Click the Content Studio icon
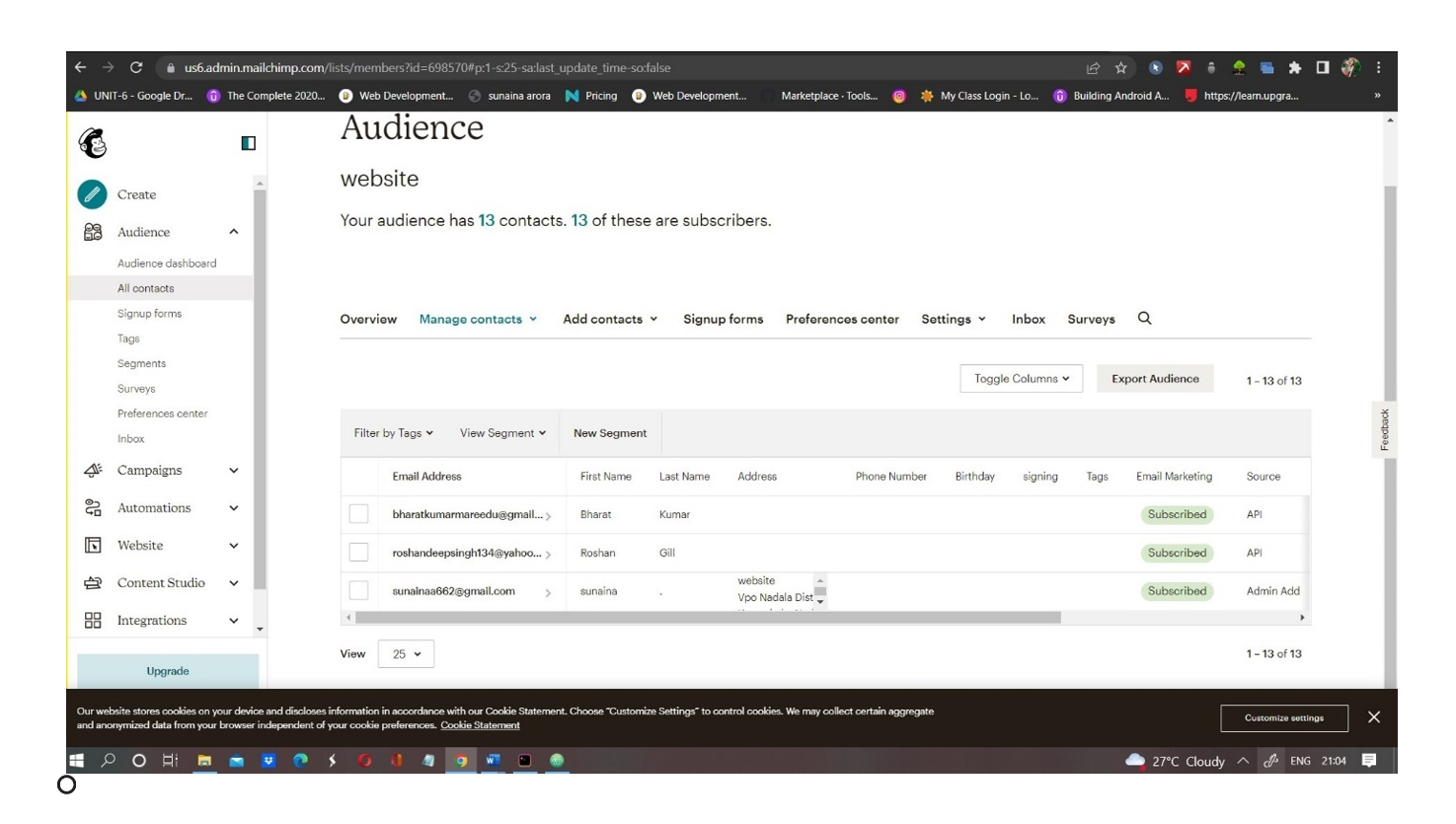This screenshot has height=824, width=1456. coord(93,583)
